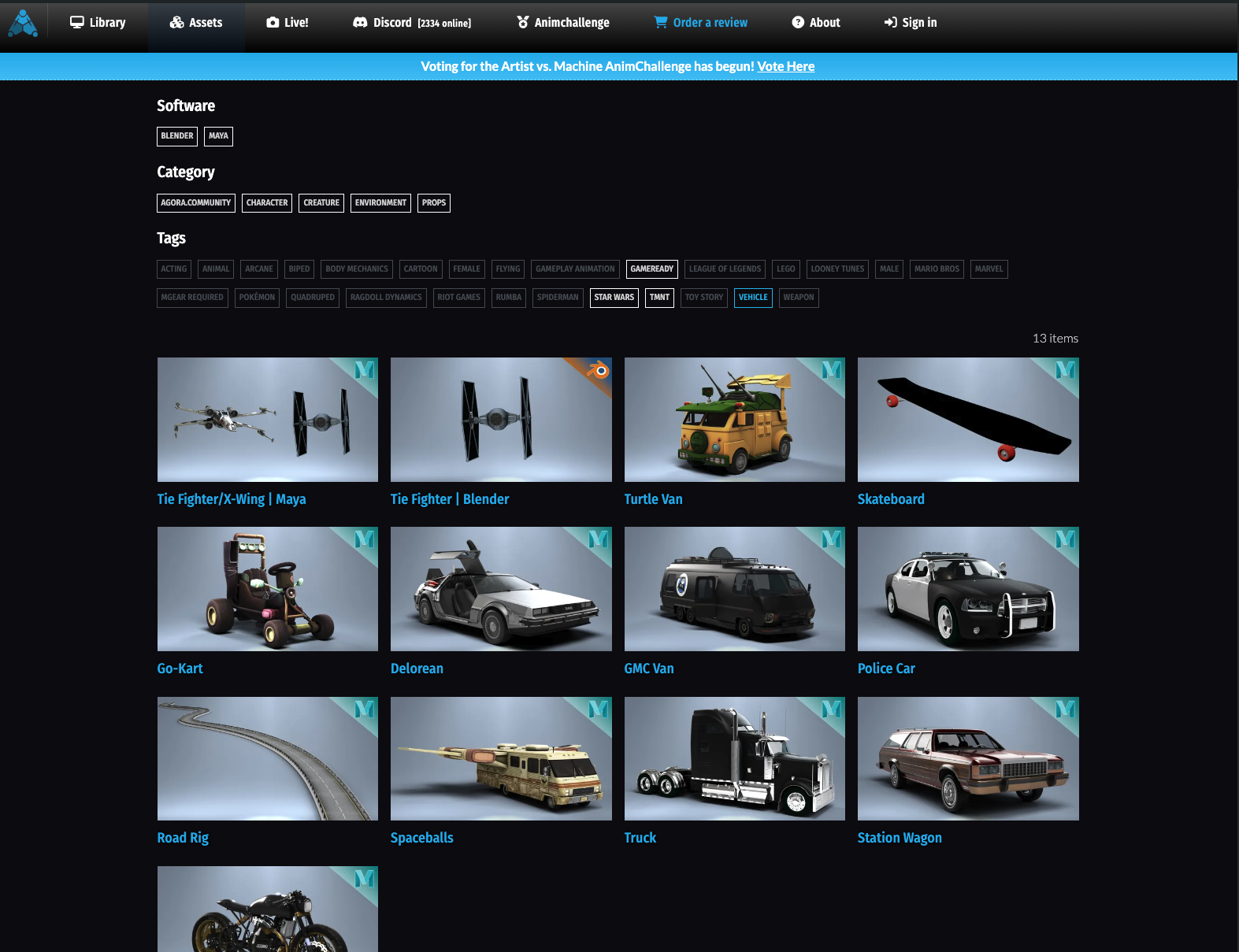This screenshot has width=1239, height=952.
Task: Click Maya badge on Turtle Van thumbnail
Action: click(x=831, y=369)
